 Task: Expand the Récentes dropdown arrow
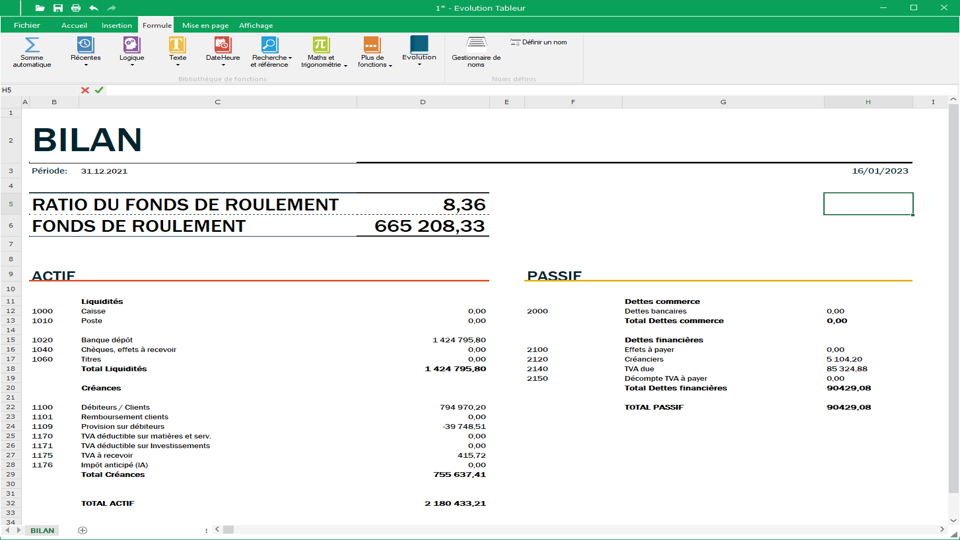86,65
